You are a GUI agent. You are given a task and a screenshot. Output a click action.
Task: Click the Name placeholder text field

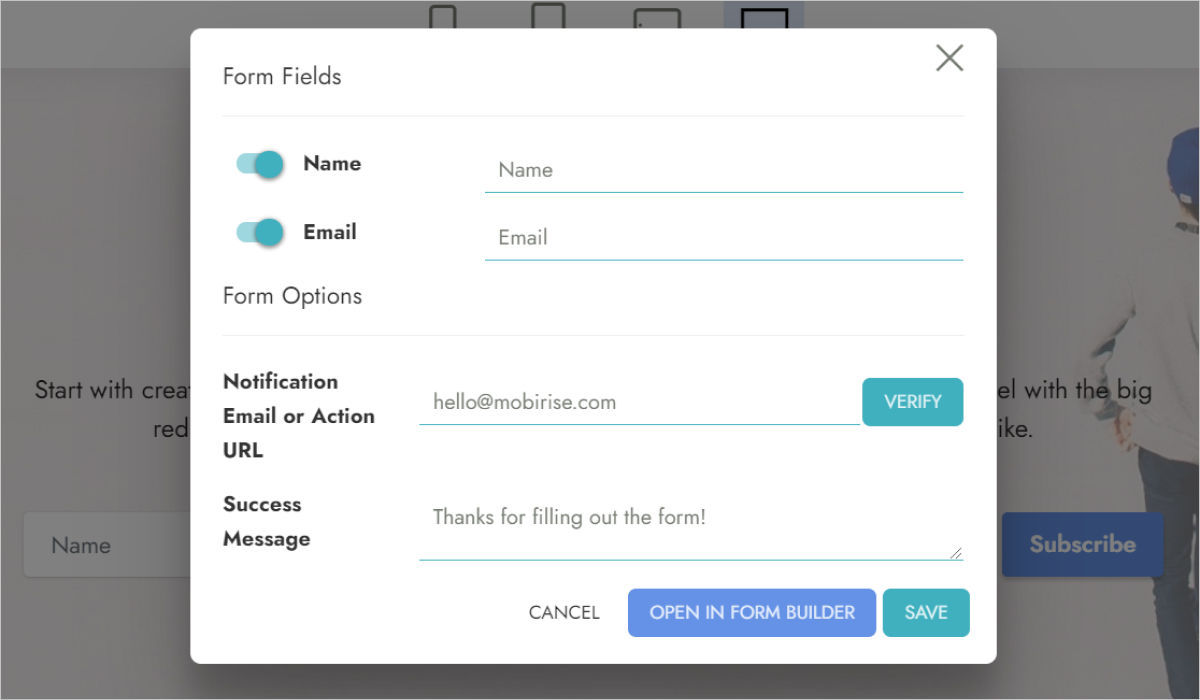(723, 170)
